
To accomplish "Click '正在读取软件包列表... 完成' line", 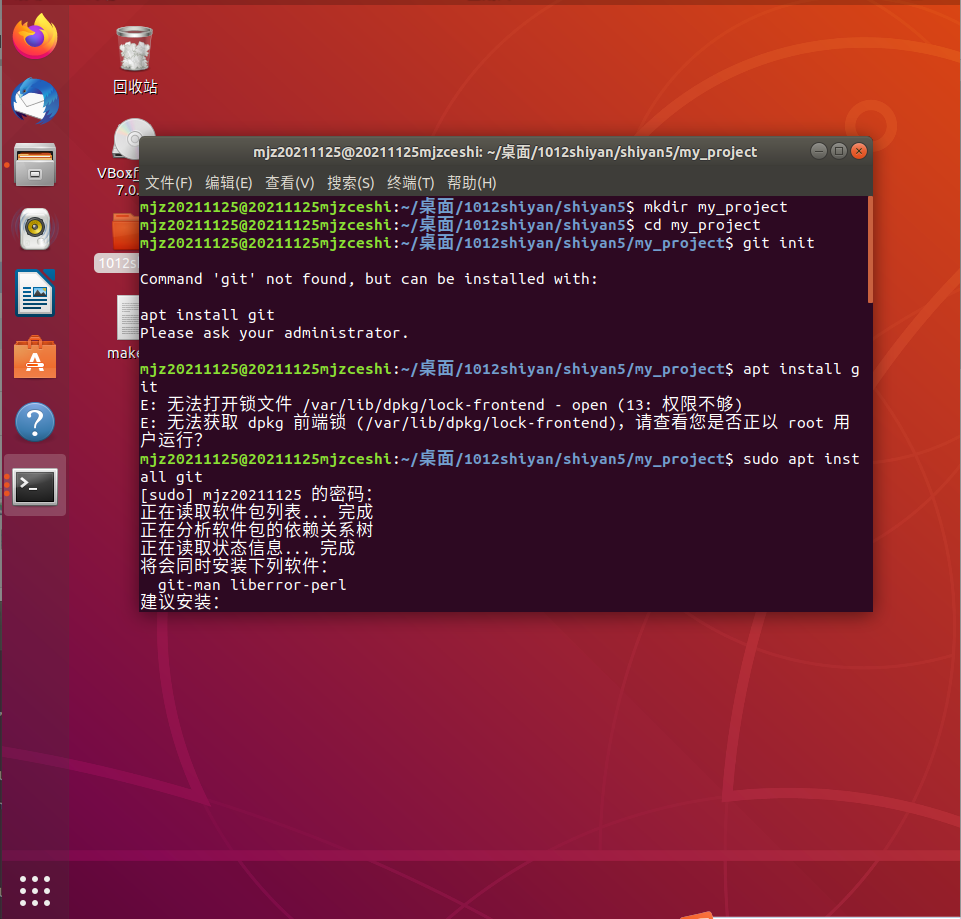I will pyautogui.click(x=256, y=513).
